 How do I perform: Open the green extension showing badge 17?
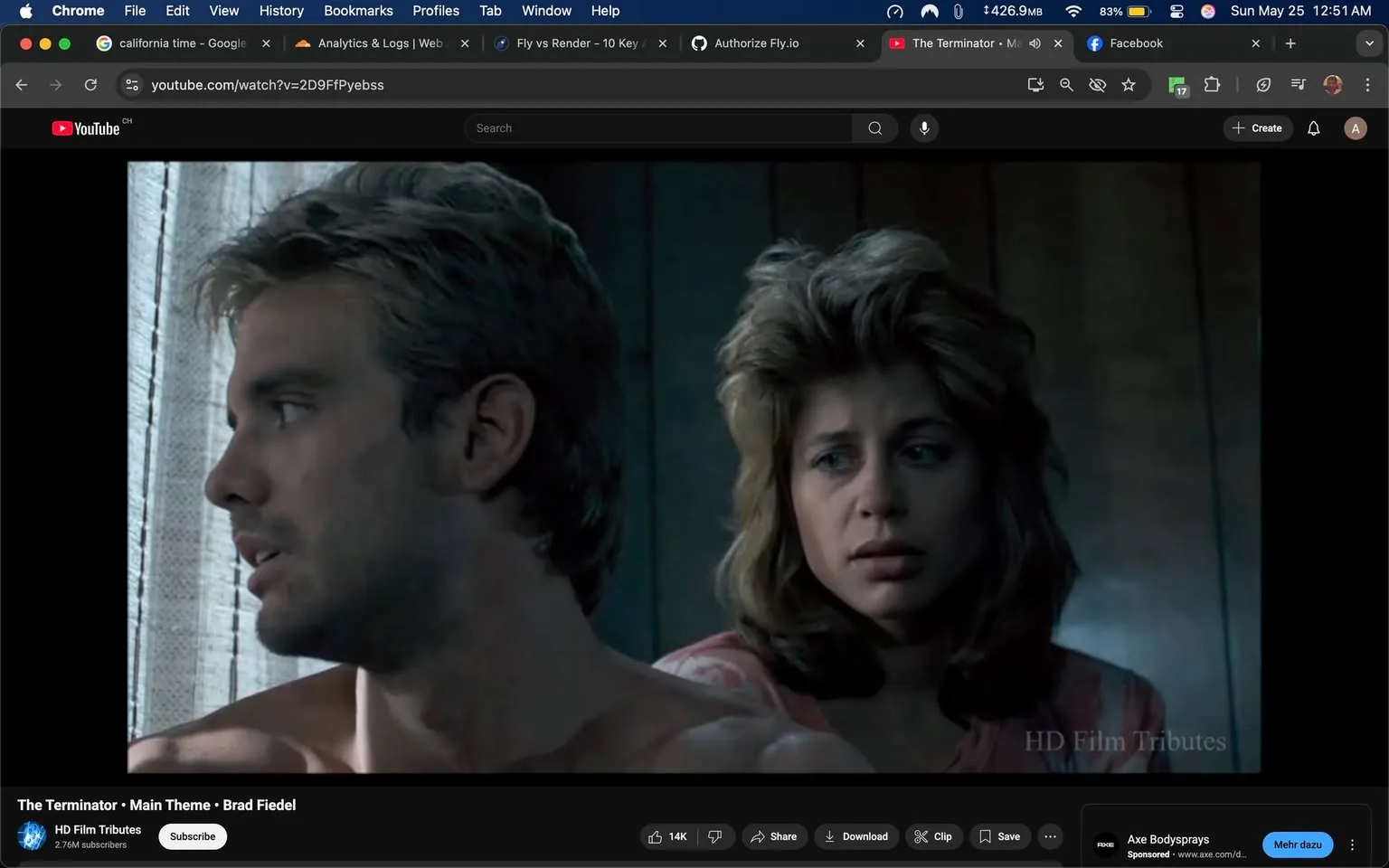[1176, 84]
